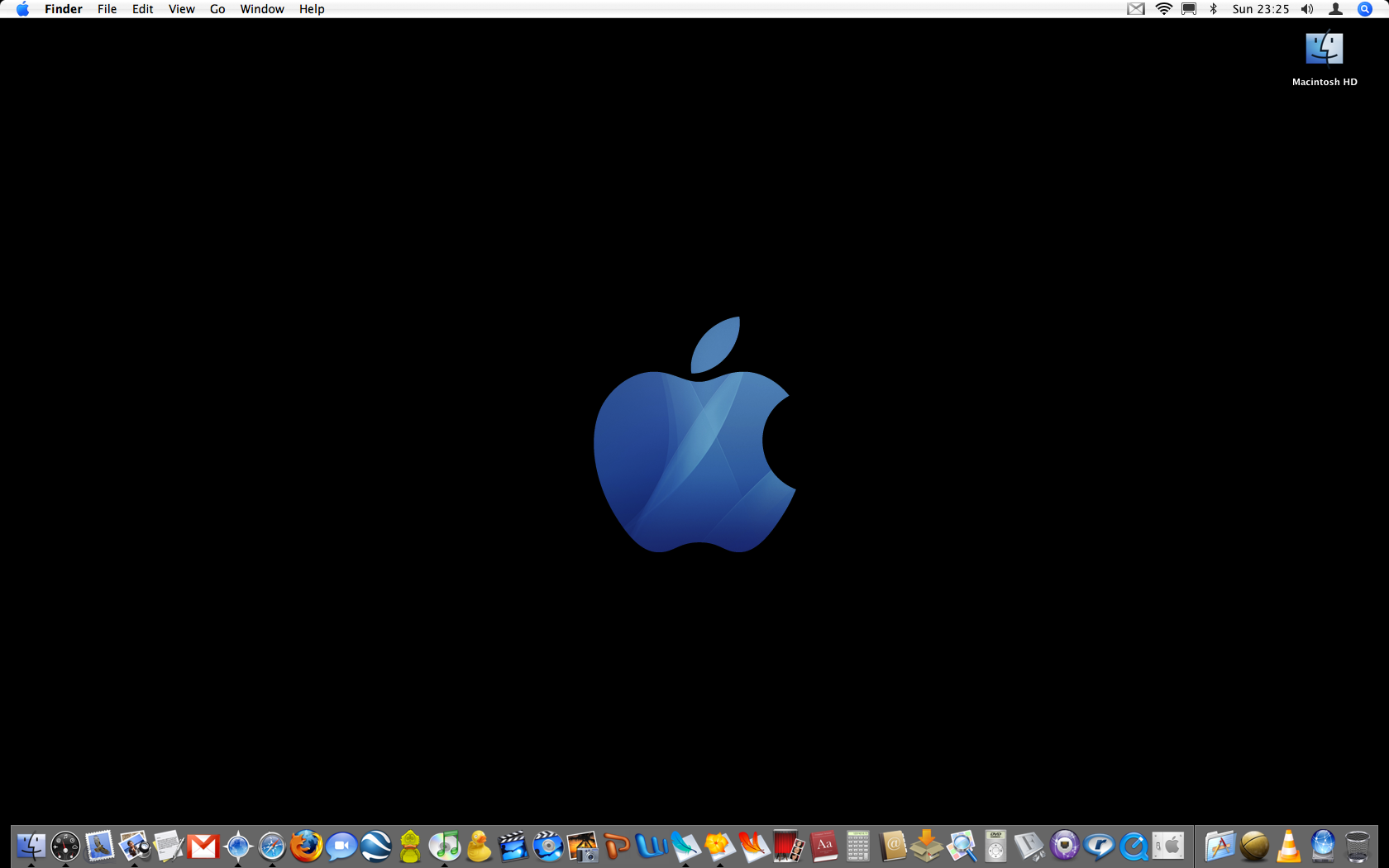This screenshot has height=868, width=1389.
Task: Open Spotlight search in menu bar
Action: (1365, 9)
